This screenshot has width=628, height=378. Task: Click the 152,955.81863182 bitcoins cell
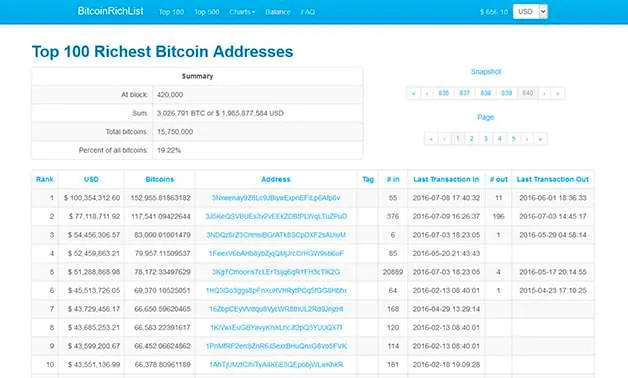pyautogui.click(x=161, y=198)
